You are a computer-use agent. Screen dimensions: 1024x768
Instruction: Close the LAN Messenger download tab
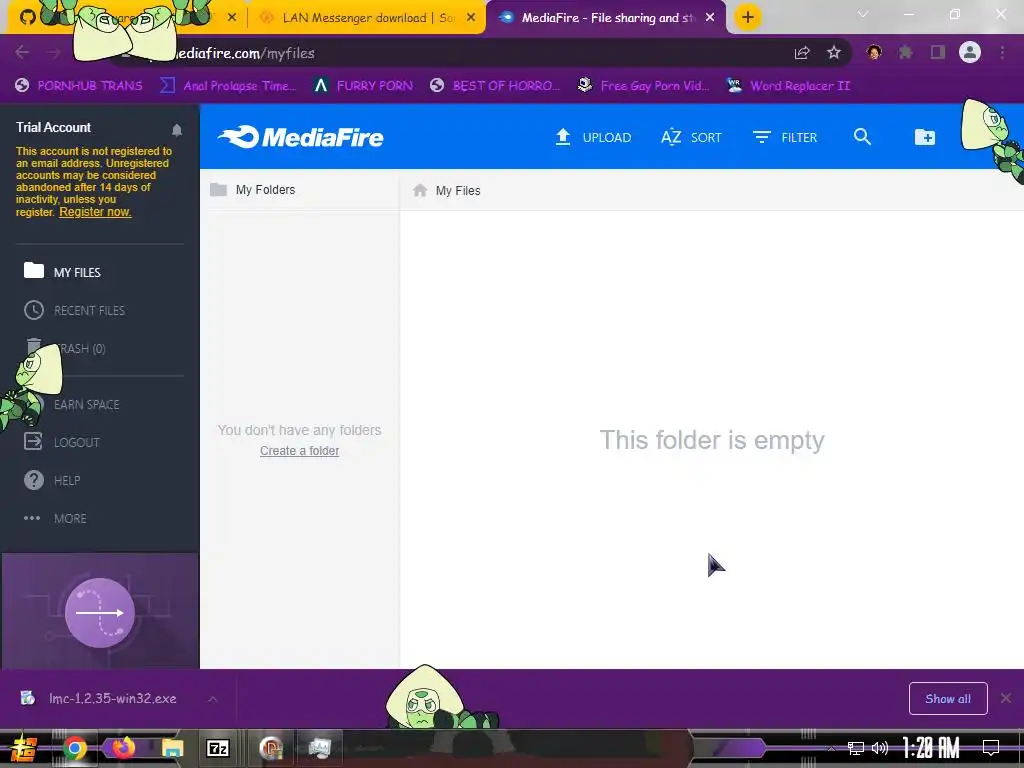tap(471, 18)
